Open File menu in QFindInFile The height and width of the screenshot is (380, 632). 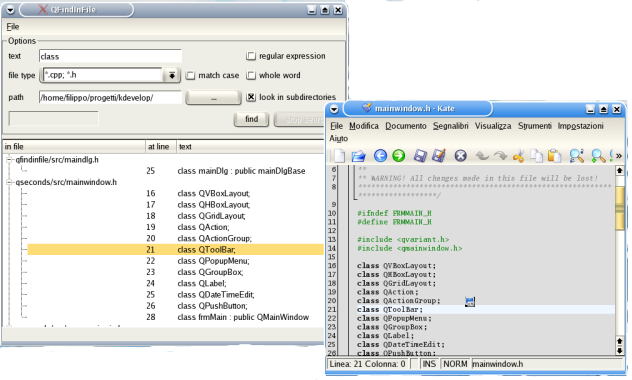pos(12,27)
